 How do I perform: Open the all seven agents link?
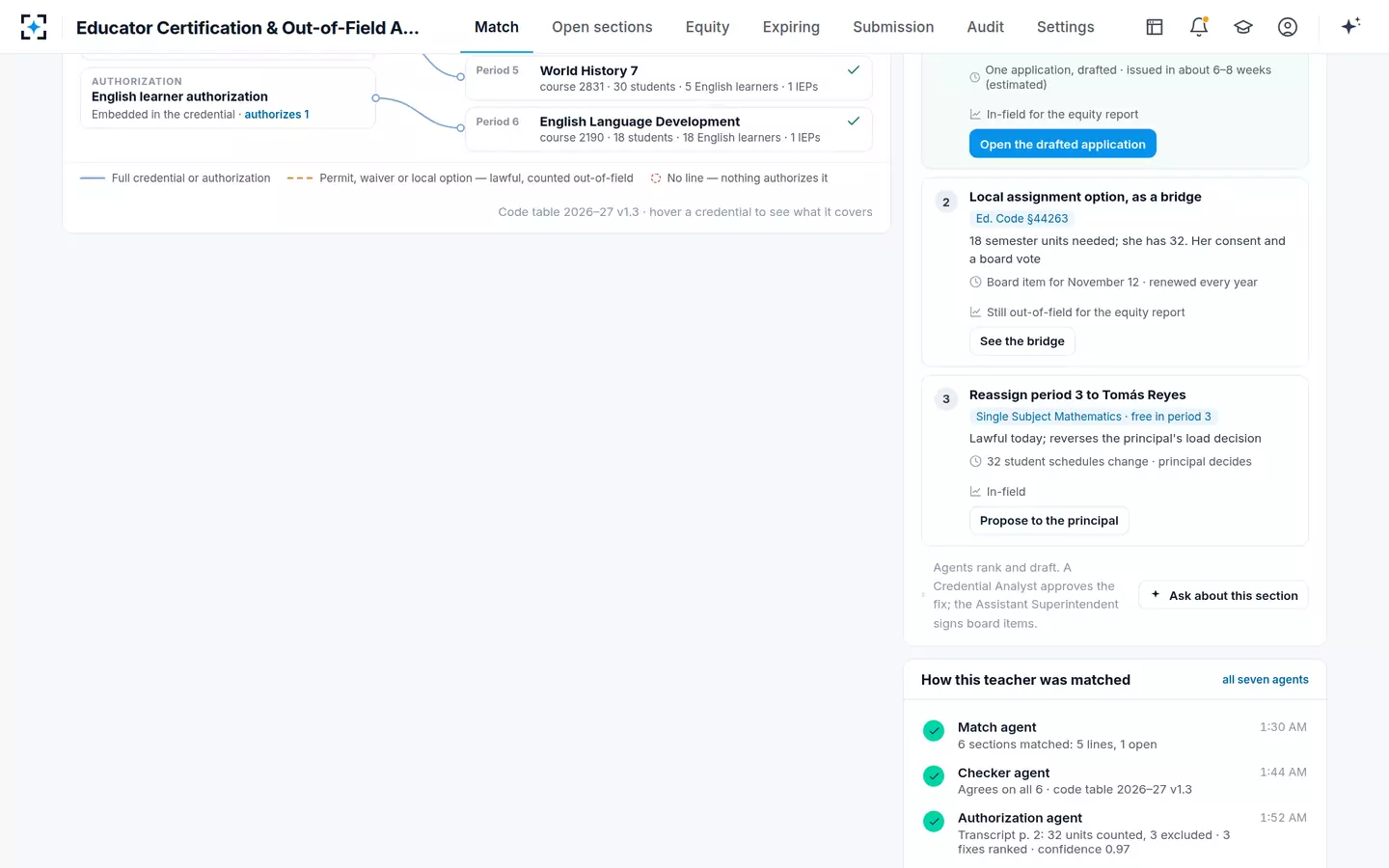pyautogui.click(x=1266, y=680)
